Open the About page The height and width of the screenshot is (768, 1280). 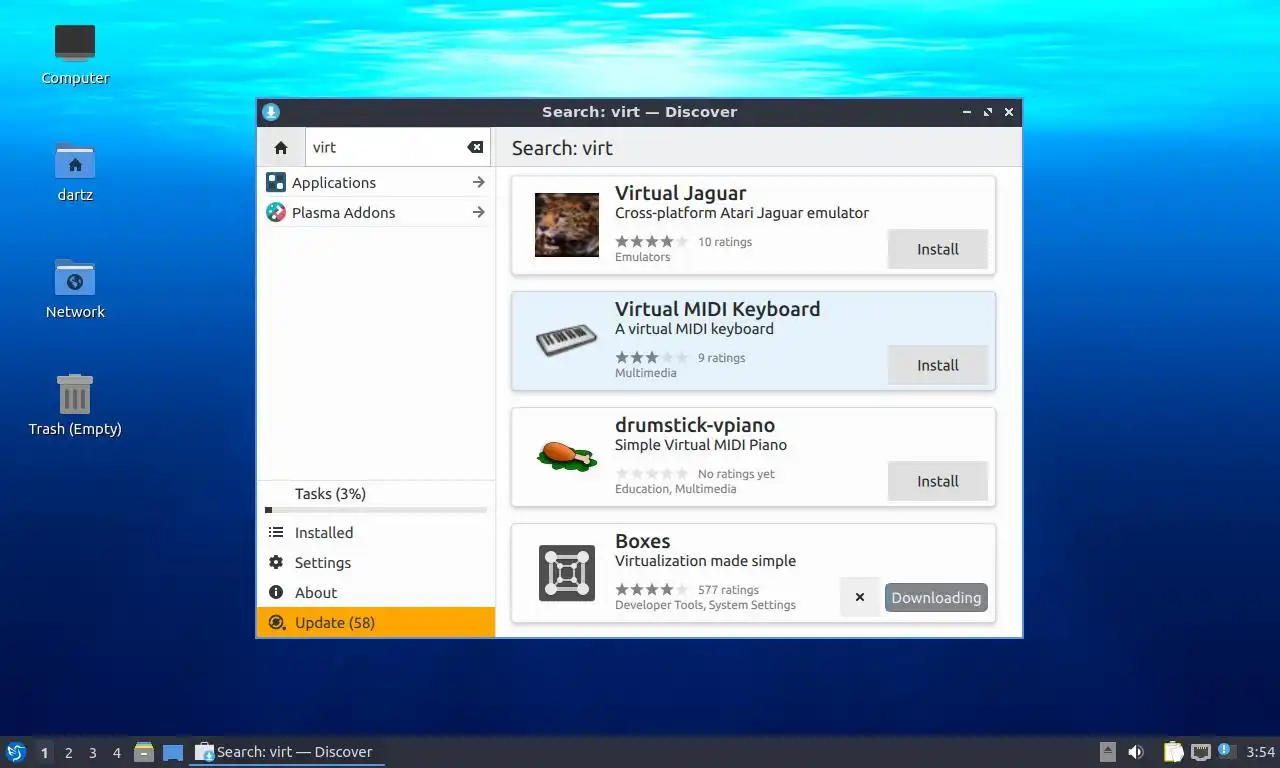[x=376, y=592]
